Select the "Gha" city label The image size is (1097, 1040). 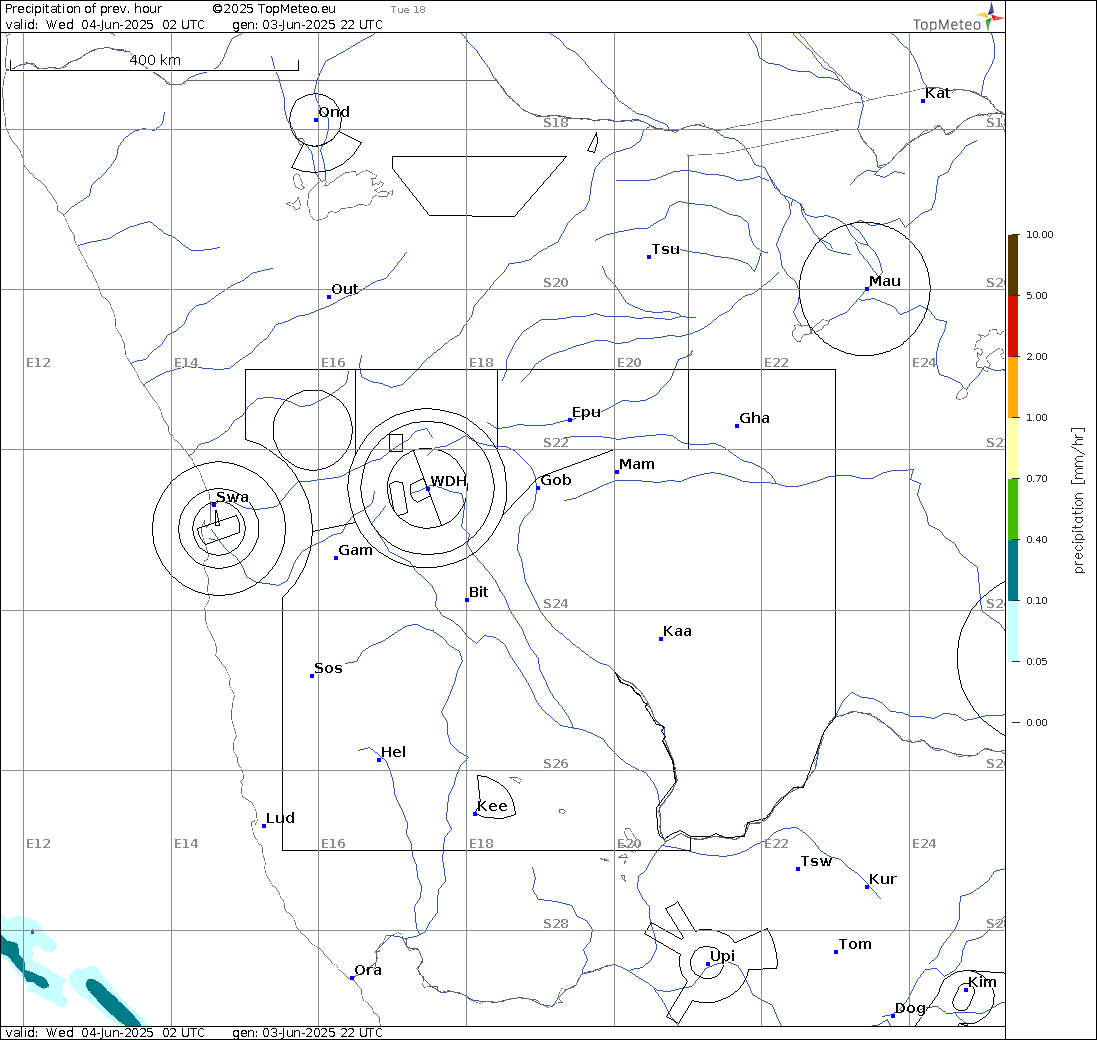tap(754, 418)
